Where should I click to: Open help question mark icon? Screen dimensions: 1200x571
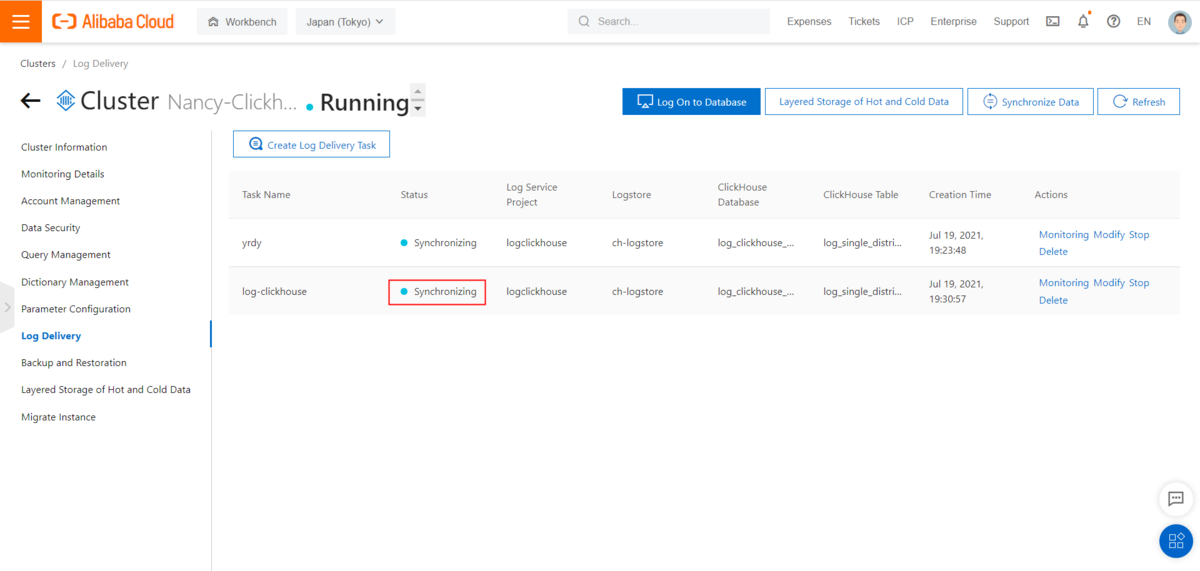point(1113,21)
